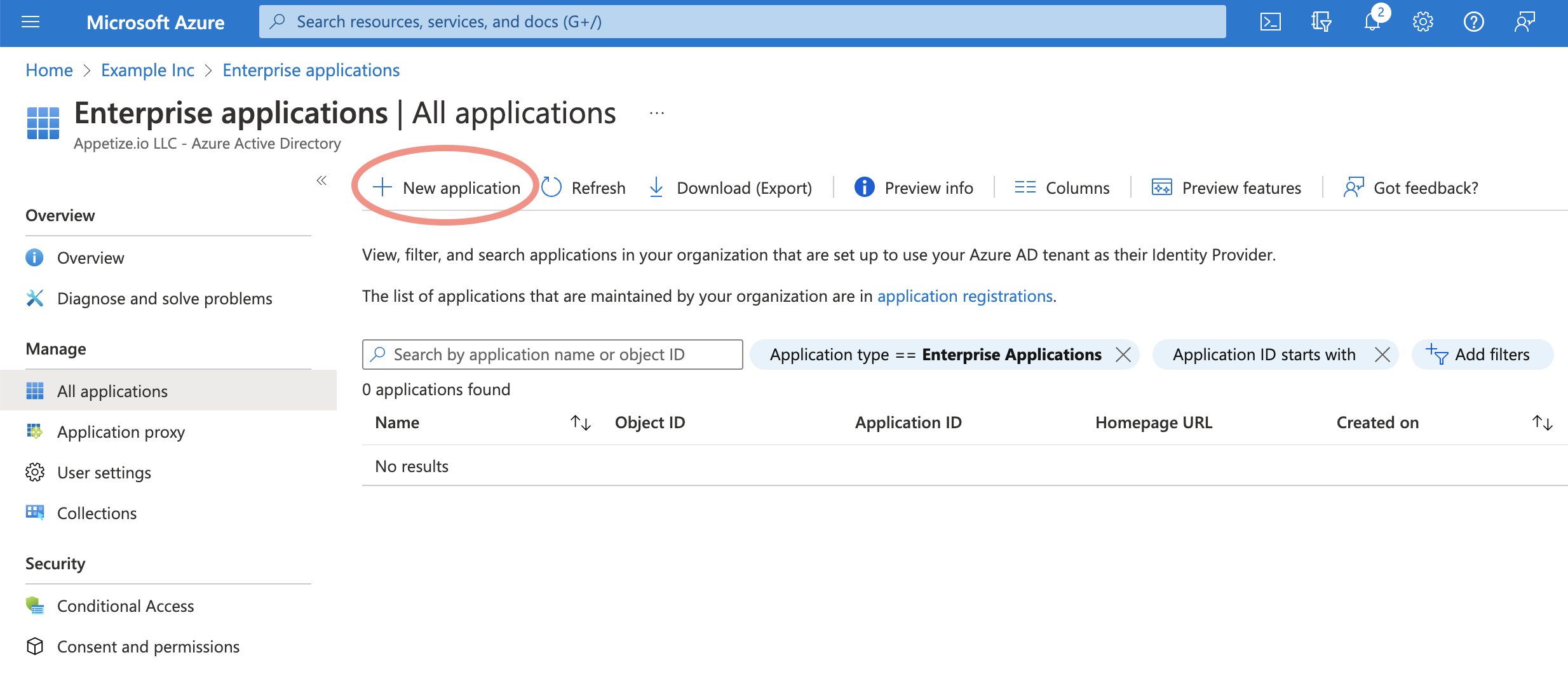Open portal settings gear

click(1423, 21)
